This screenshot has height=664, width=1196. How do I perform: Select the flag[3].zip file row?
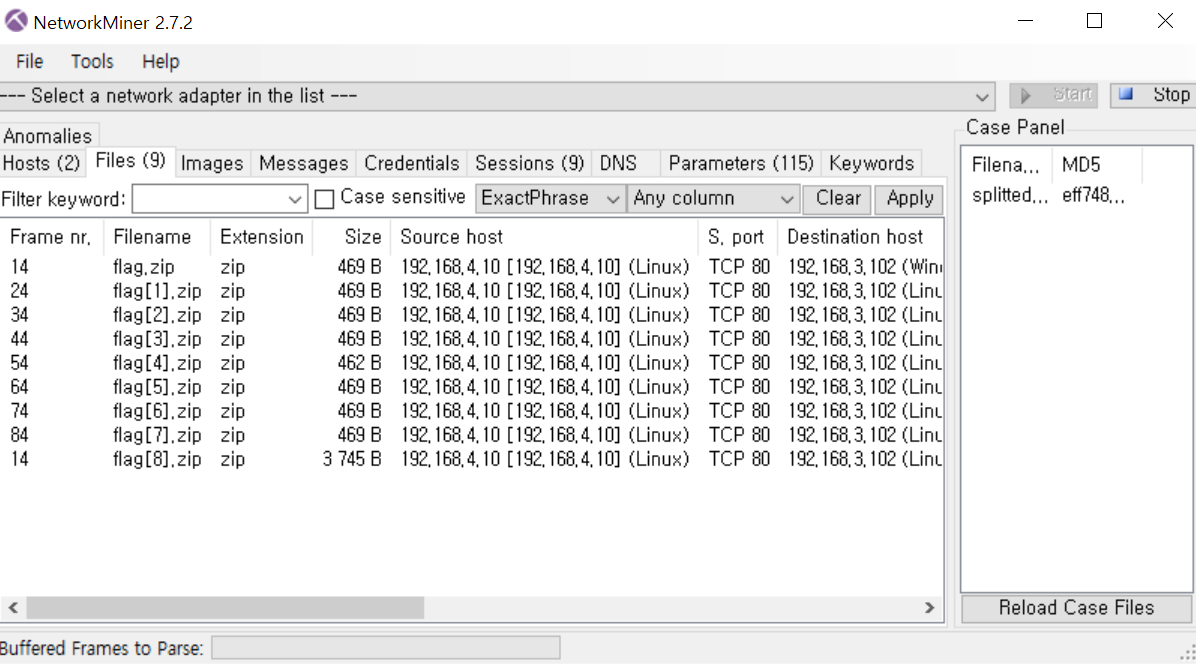(472, 339)
